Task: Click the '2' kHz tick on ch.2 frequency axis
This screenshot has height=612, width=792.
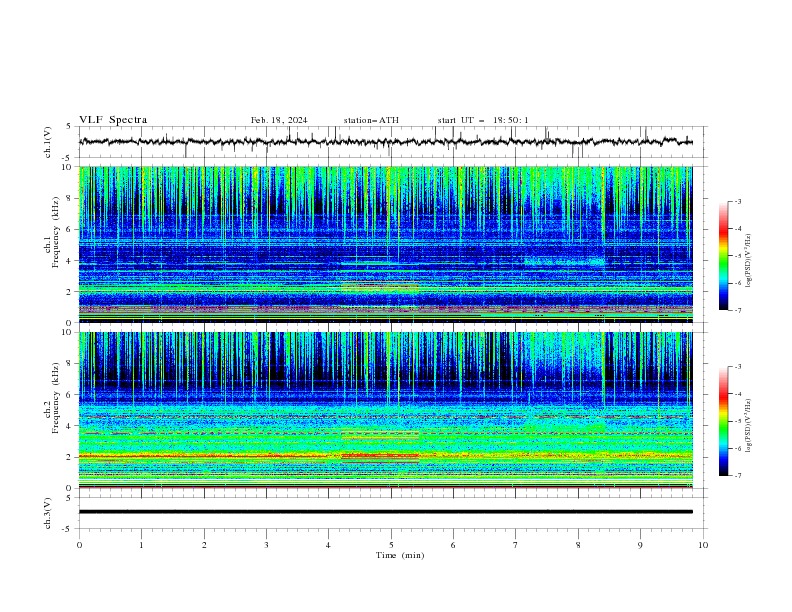Action: click(70, 457)
